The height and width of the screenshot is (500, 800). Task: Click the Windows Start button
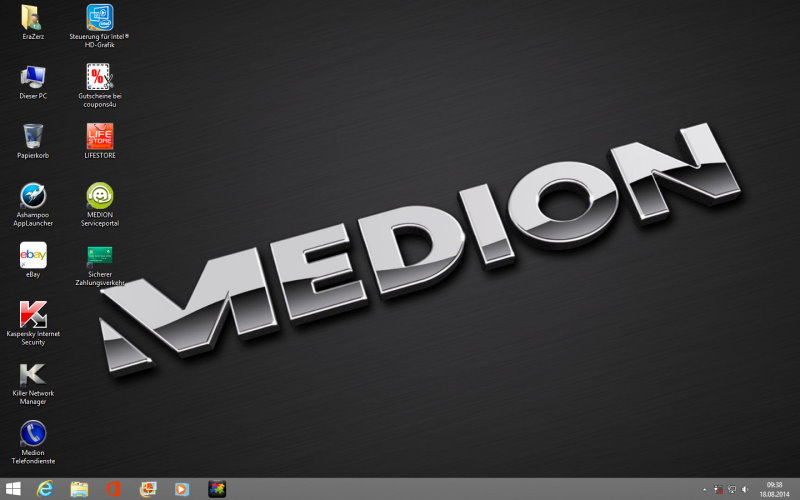pos(13,489)
